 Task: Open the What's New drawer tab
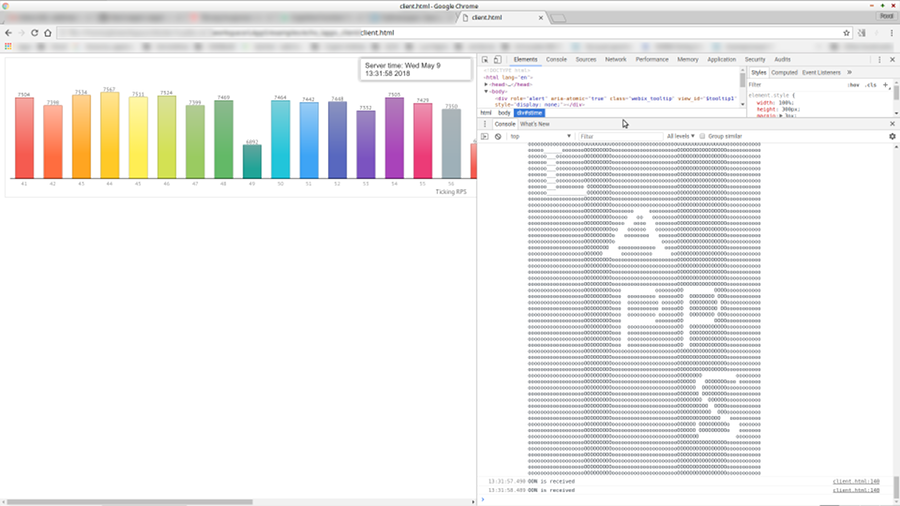(534, 124)
